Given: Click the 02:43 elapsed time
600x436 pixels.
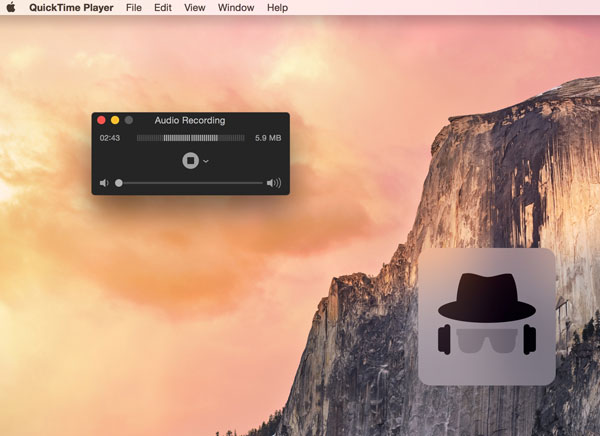Looking at the screenshot, I should [x=110, y=138].
